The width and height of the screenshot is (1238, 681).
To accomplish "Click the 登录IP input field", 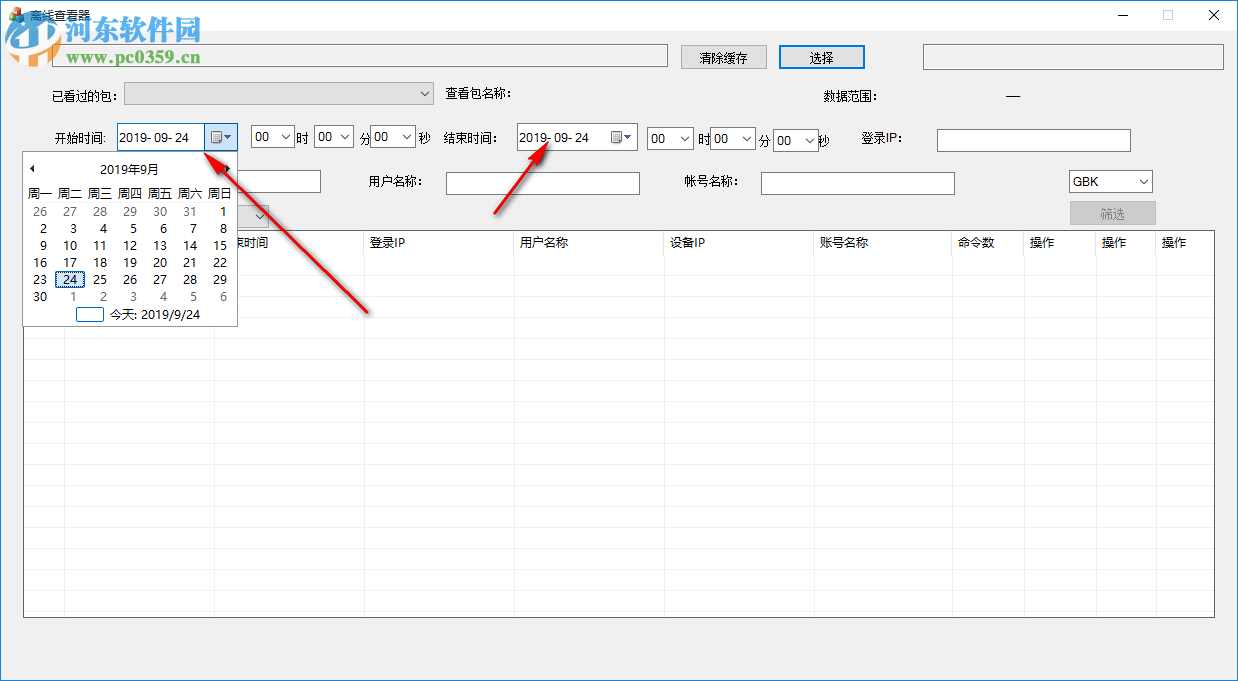I will 1034,140.
